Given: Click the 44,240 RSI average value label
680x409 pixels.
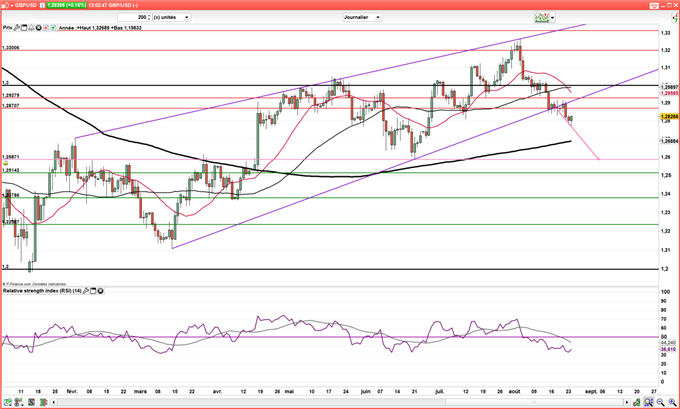Looking at the screenshot, I should [669, 343].
